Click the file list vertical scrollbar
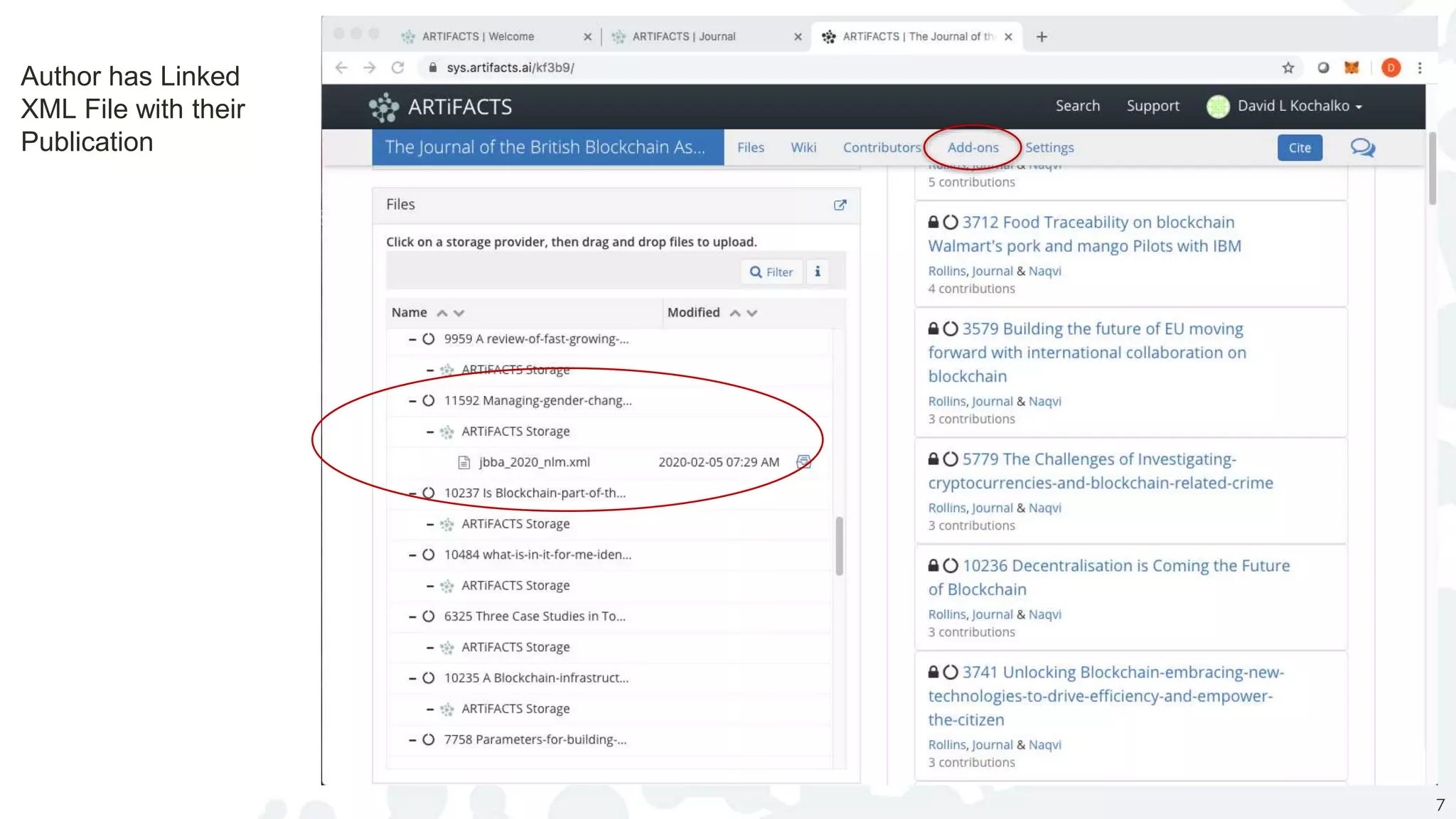The image size is (1456, 819). click(840, 546)
